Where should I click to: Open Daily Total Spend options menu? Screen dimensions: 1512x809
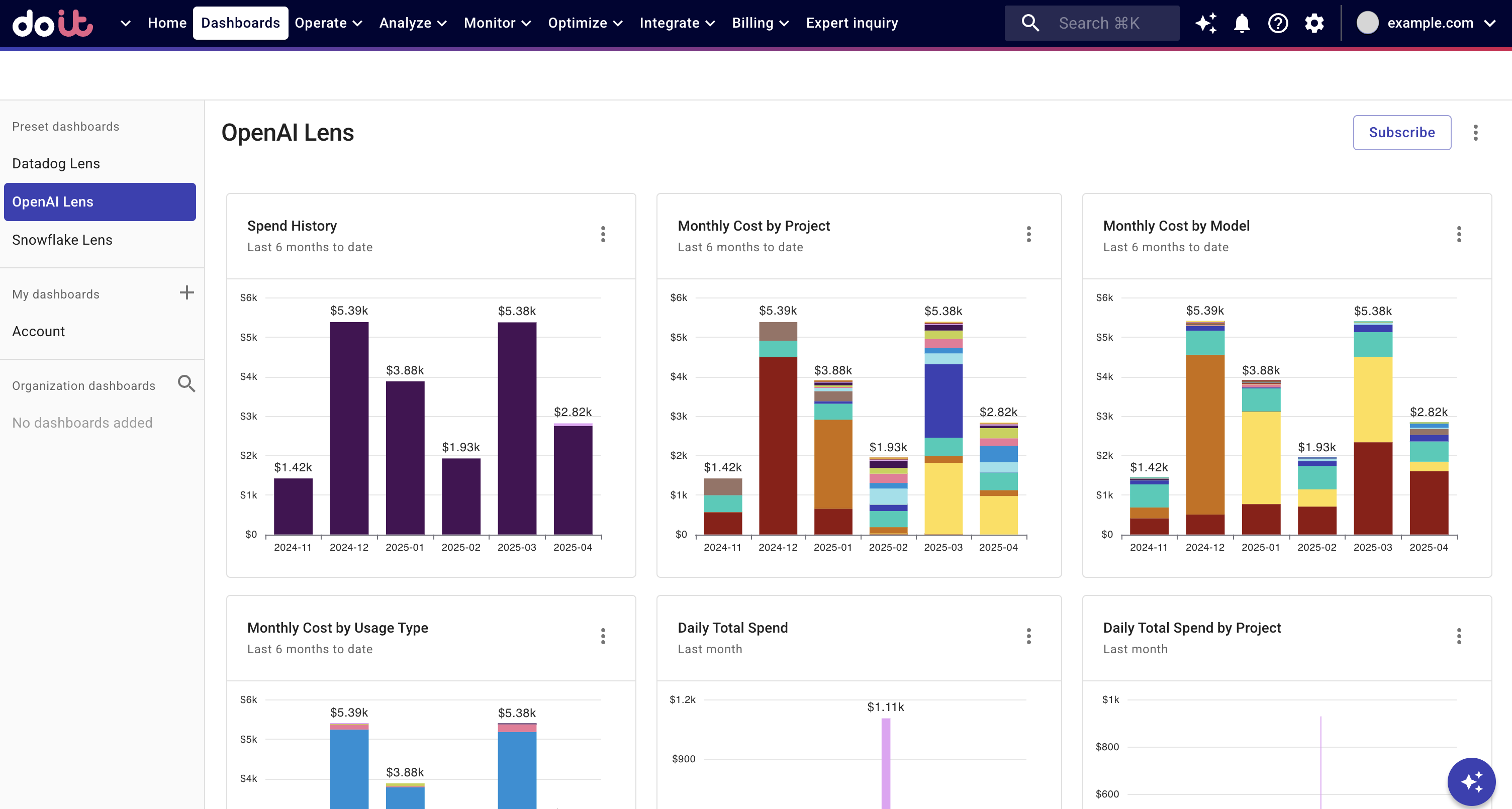1028,636
